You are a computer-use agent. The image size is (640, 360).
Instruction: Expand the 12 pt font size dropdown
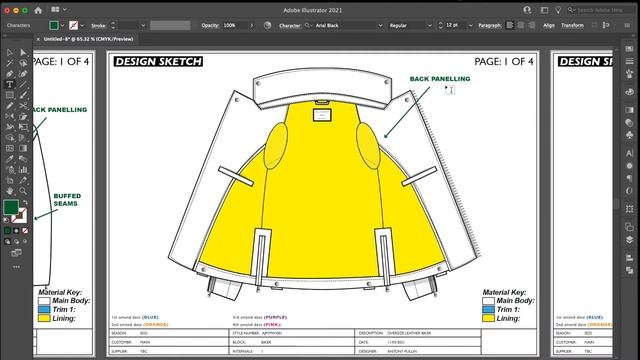click(x=470, y=25)
